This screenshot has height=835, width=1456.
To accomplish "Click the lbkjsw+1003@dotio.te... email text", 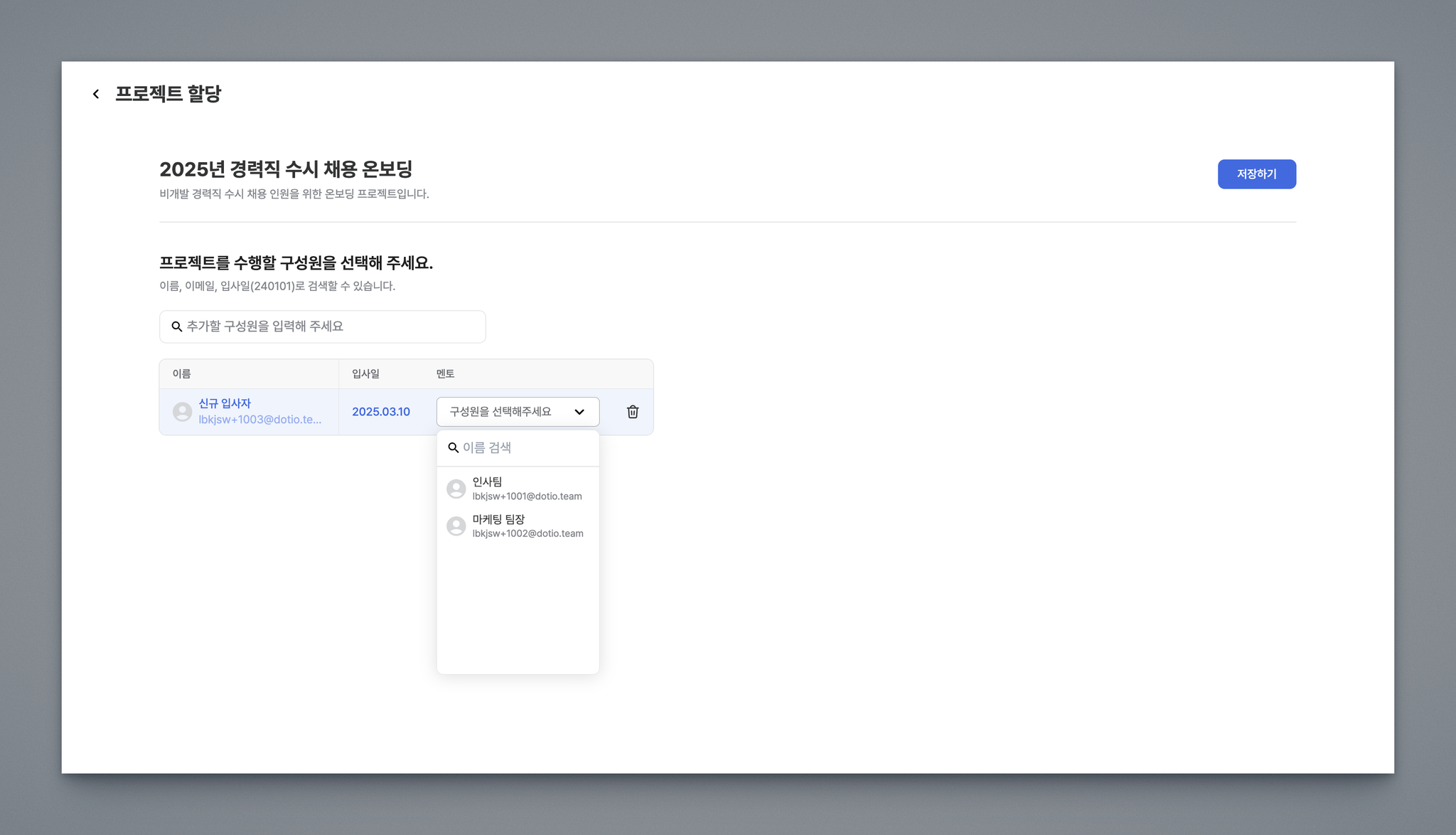I will pyautogui.click(x=260, y=420).
